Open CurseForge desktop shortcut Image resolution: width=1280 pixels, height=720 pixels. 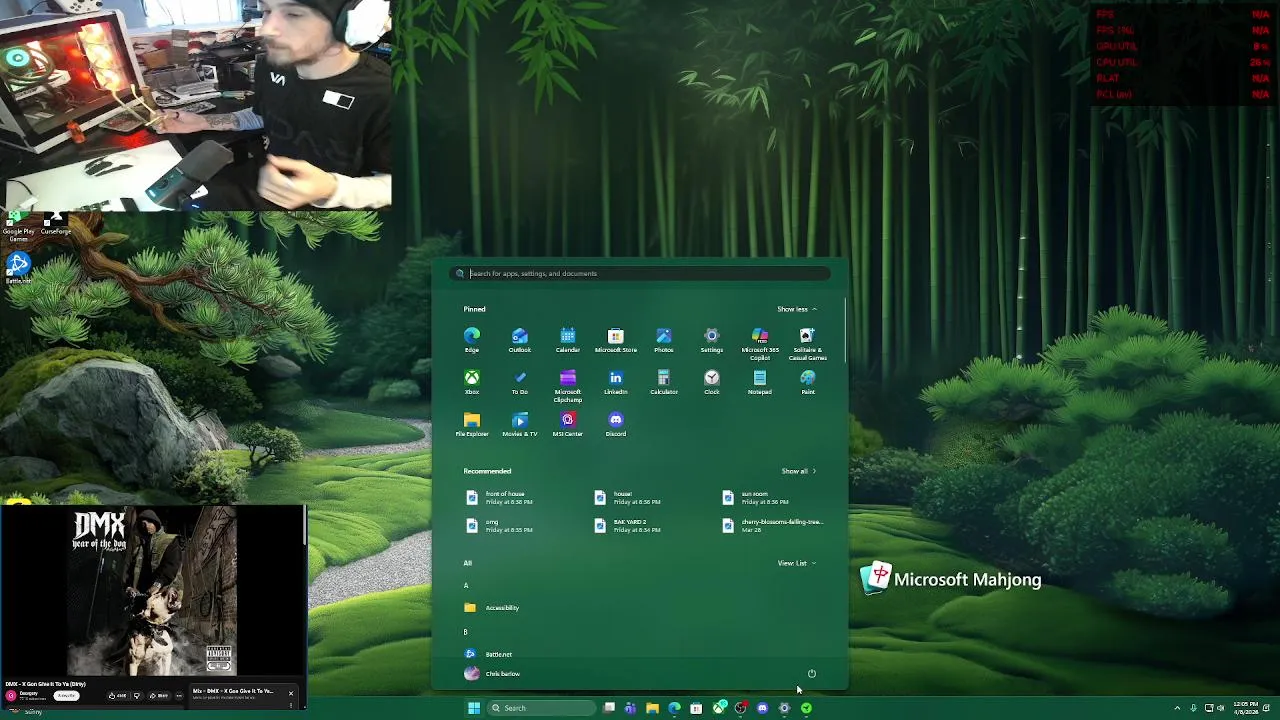click(56, 224)
